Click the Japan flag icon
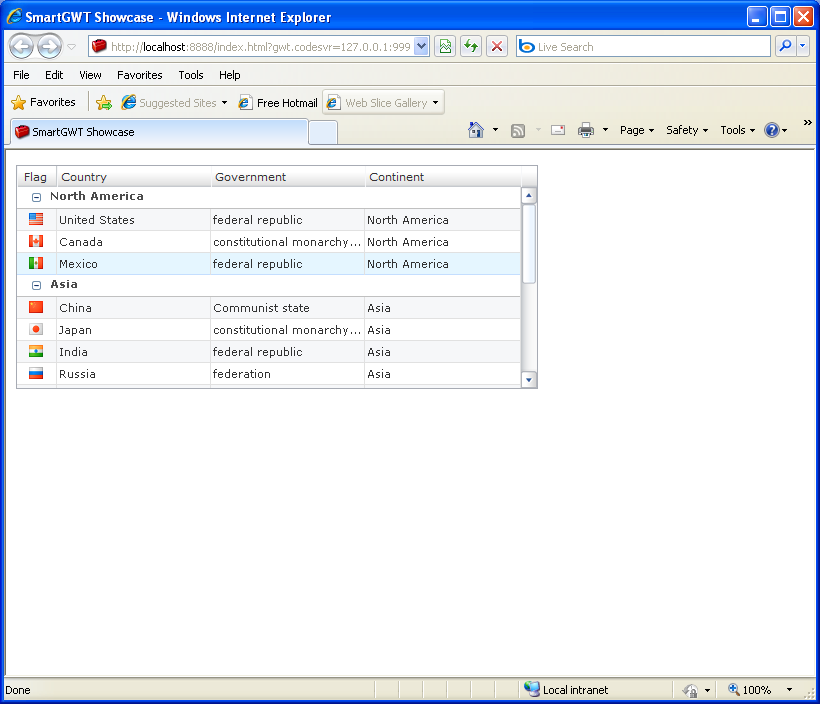This screenshot has width=820, height=704. [36, 329]
